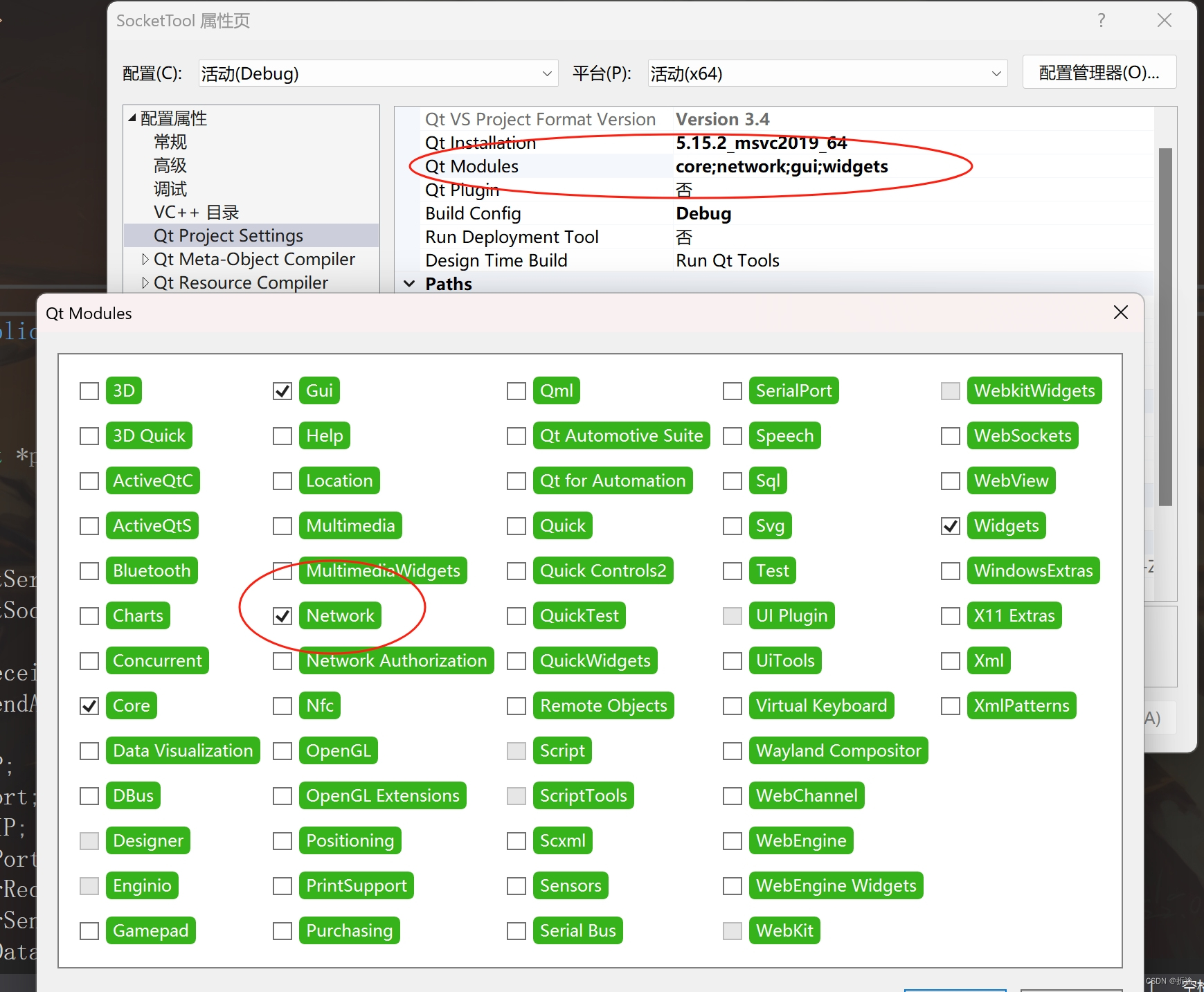Click the Qt Automotive Suite label
The height and width of the screenshot is (992, 1204).
pos(622,435)
